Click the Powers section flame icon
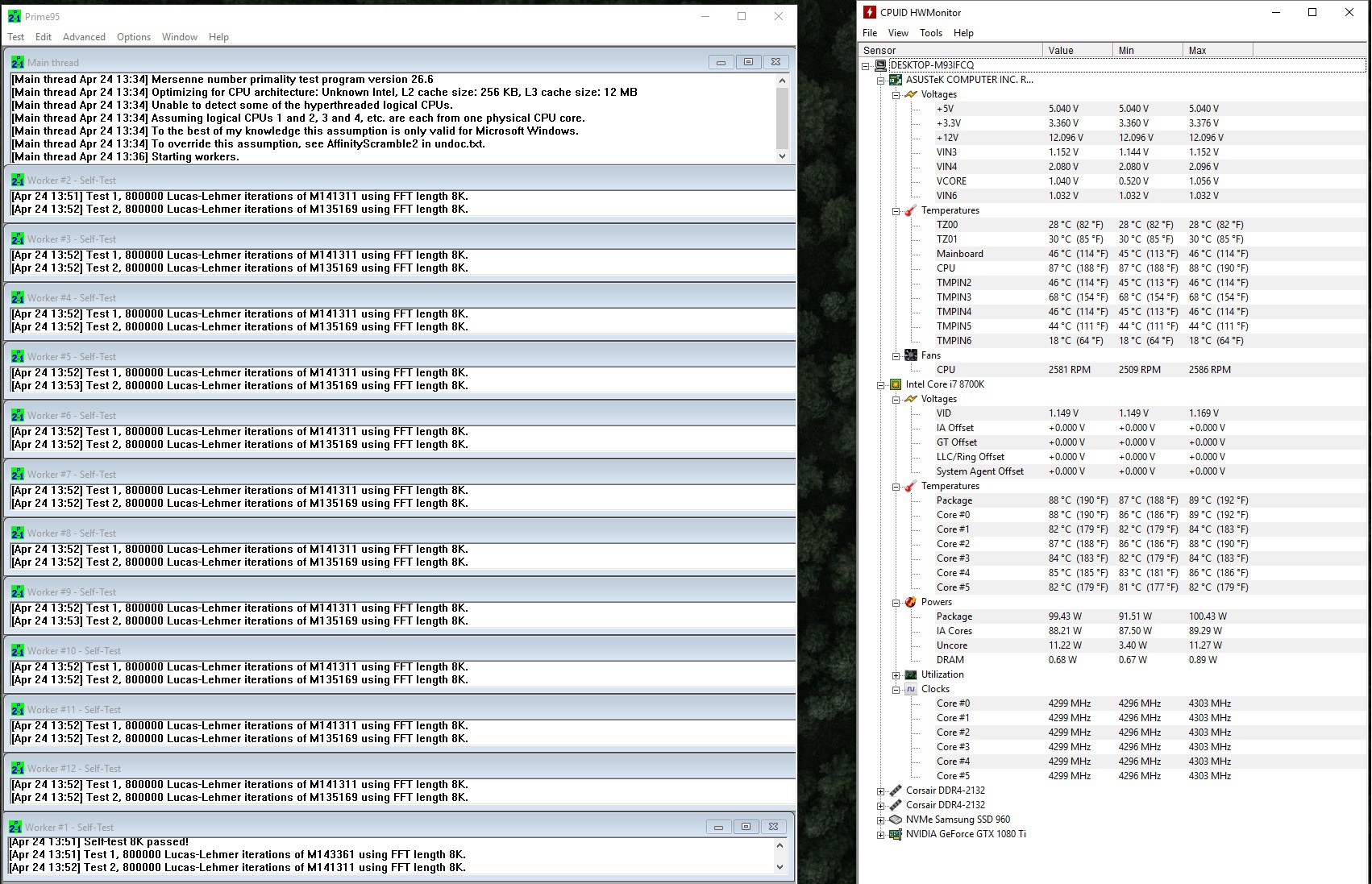This screenshot has height=884, width=1372. pyautogui.click(x=911, y=602)
